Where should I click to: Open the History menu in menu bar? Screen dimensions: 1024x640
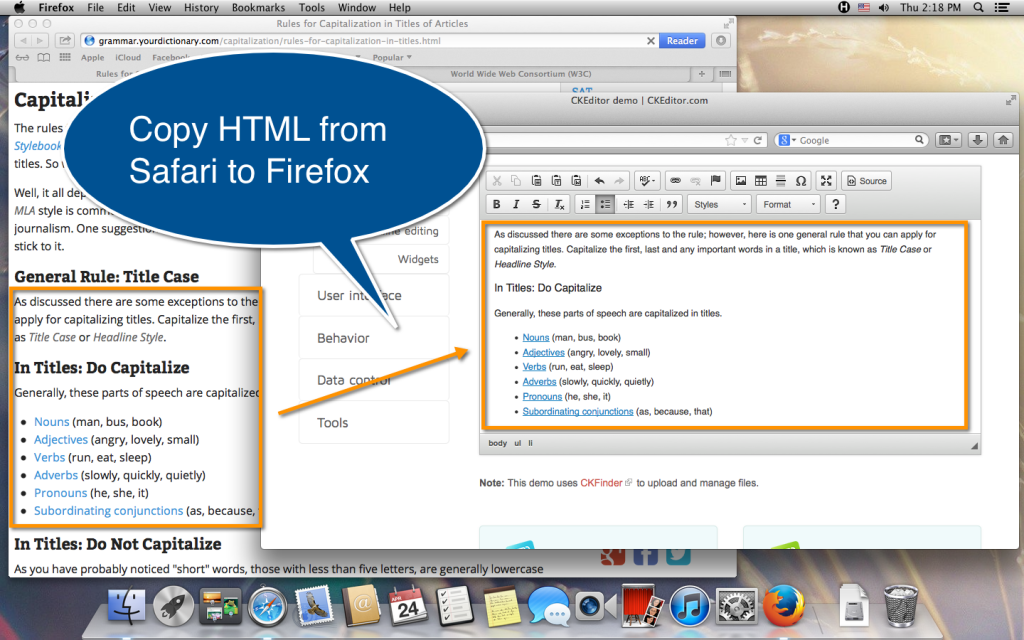(200, 8)
